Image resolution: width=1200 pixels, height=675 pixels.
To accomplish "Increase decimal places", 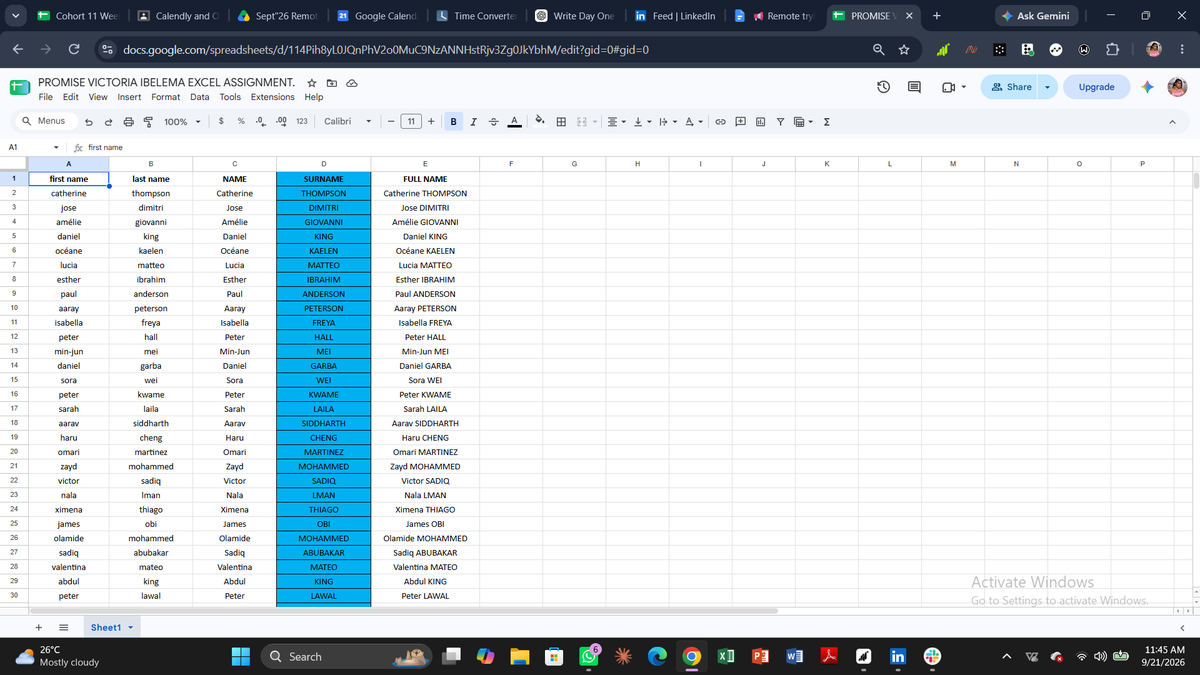I will pos(280,121).
